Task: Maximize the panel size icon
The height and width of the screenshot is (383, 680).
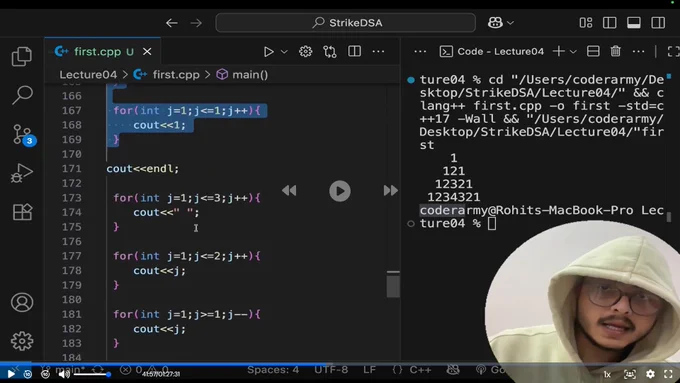Action: point(673,52)
